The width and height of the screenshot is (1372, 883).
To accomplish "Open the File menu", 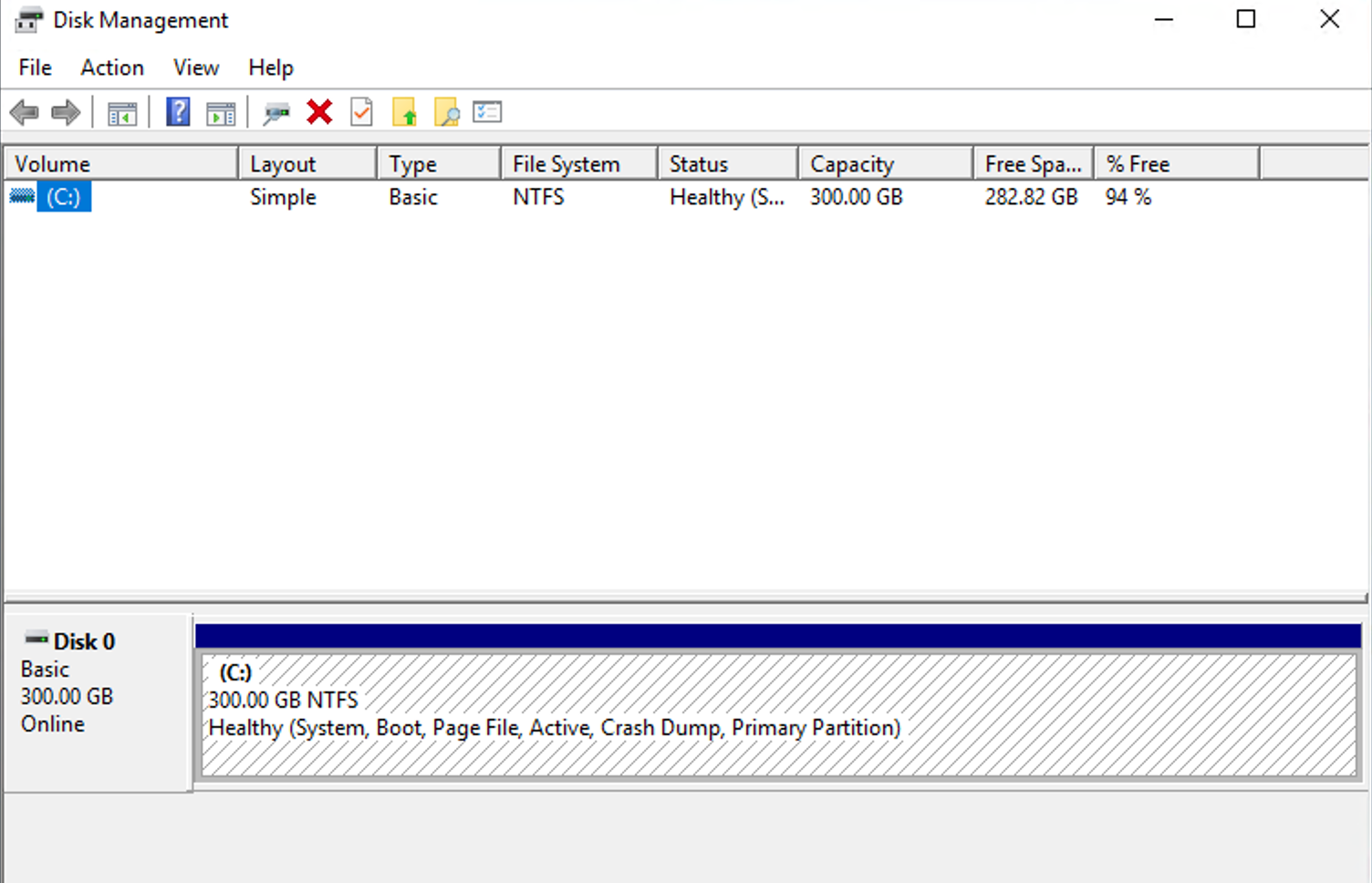I will coord(34,68).
